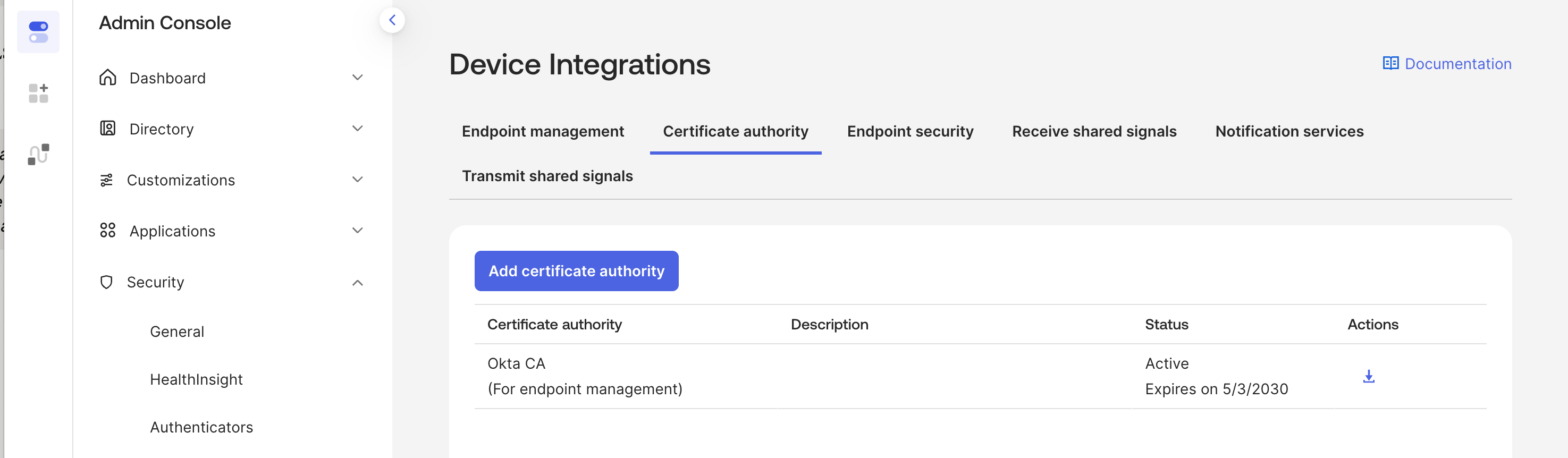Image resolution: width=1568 pixels, height=458 pixels.
Task: Click the Documentation book icon
Action: click(x=1390, y=63)
